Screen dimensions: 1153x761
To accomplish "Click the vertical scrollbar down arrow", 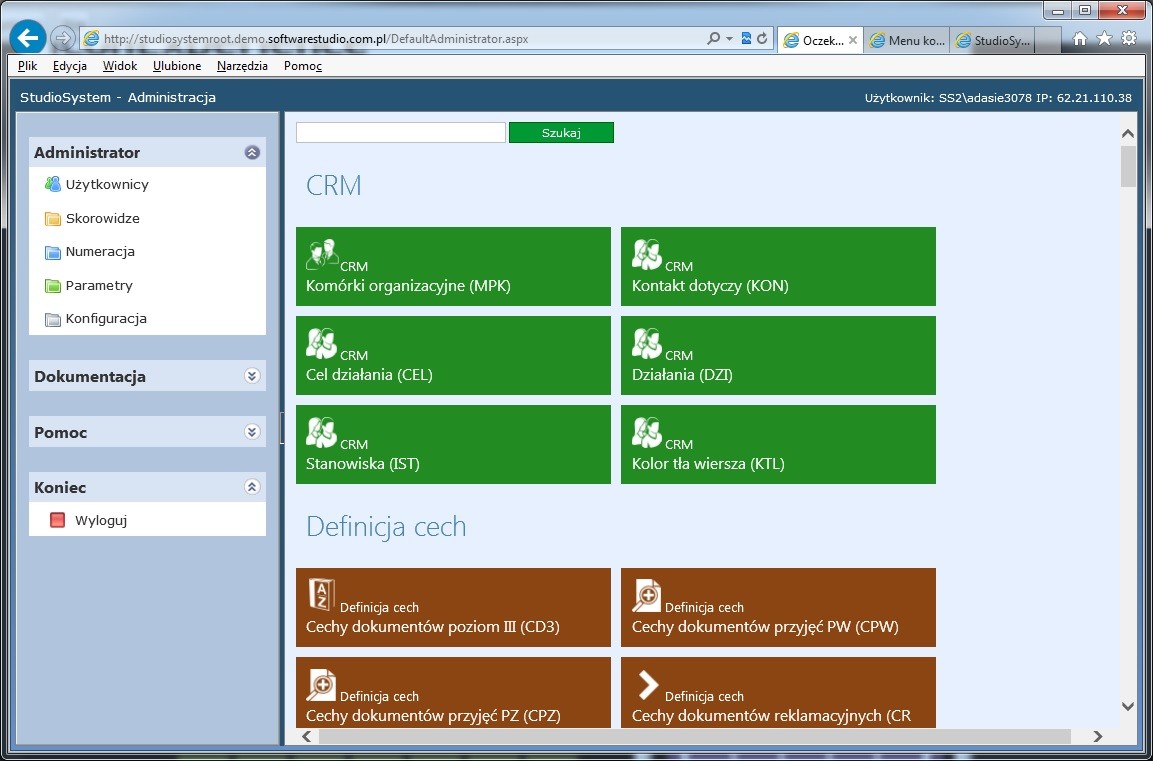I will pos(1128,706).
